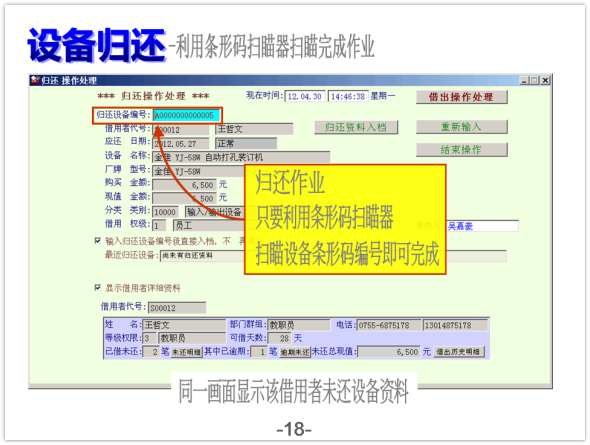The image size is (590, 445).
Task: Focus the 归还设备编号 input field
Action: (x=187, y=115)
